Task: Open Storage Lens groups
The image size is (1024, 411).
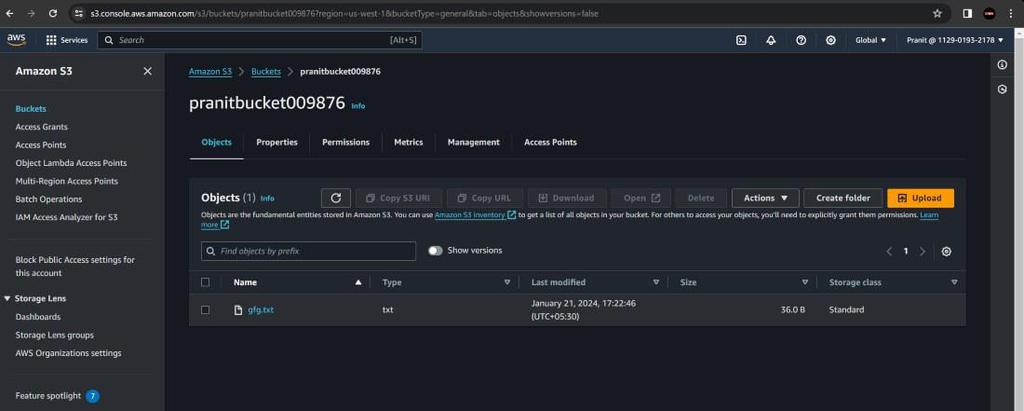Action: pyautogui.click(x=54, y=335)
